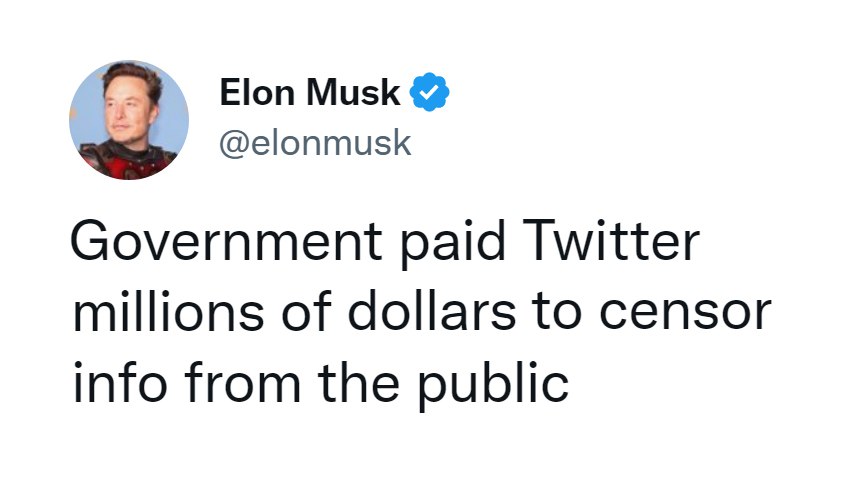Open the profile picture avatar
This screenshot has height=478, width=846.
click(x=128, y=118)
